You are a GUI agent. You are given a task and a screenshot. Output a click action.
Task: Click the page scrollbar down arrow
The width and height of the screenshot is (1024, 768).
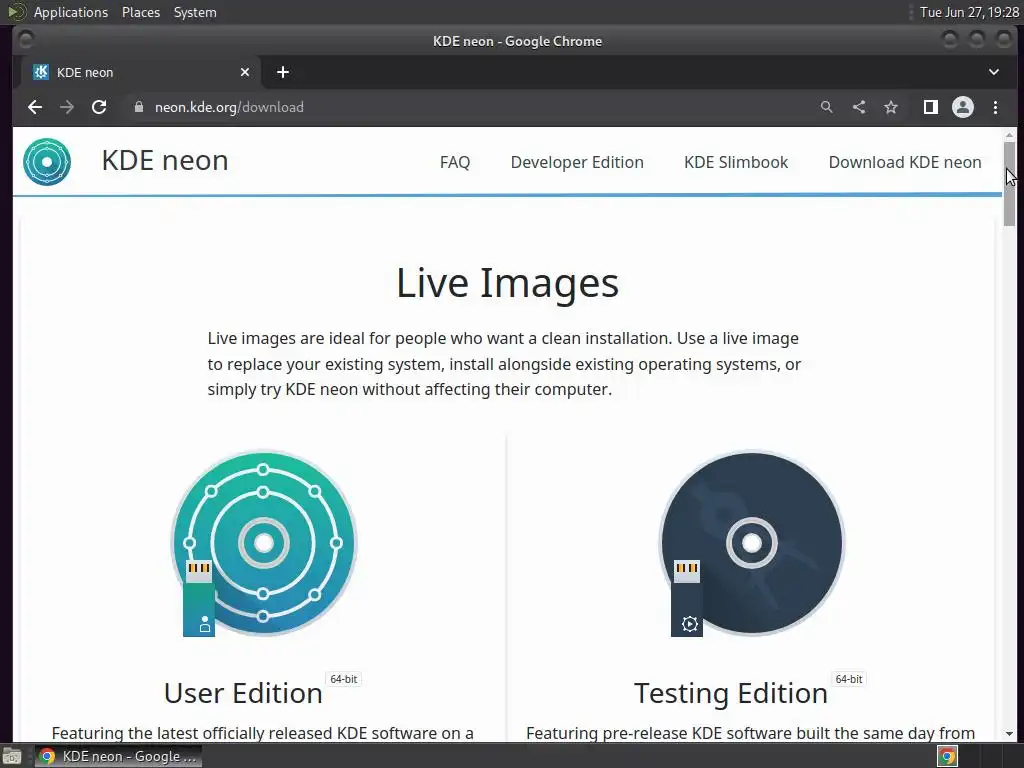point(1010,734)
